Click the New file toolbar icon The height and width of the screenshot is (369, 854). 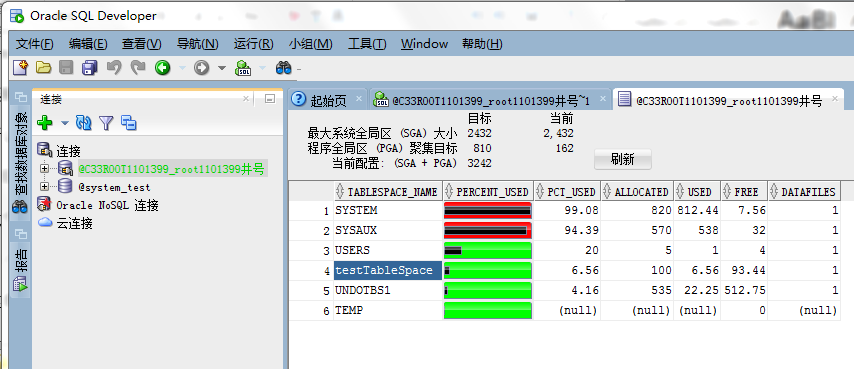(20, 67)
